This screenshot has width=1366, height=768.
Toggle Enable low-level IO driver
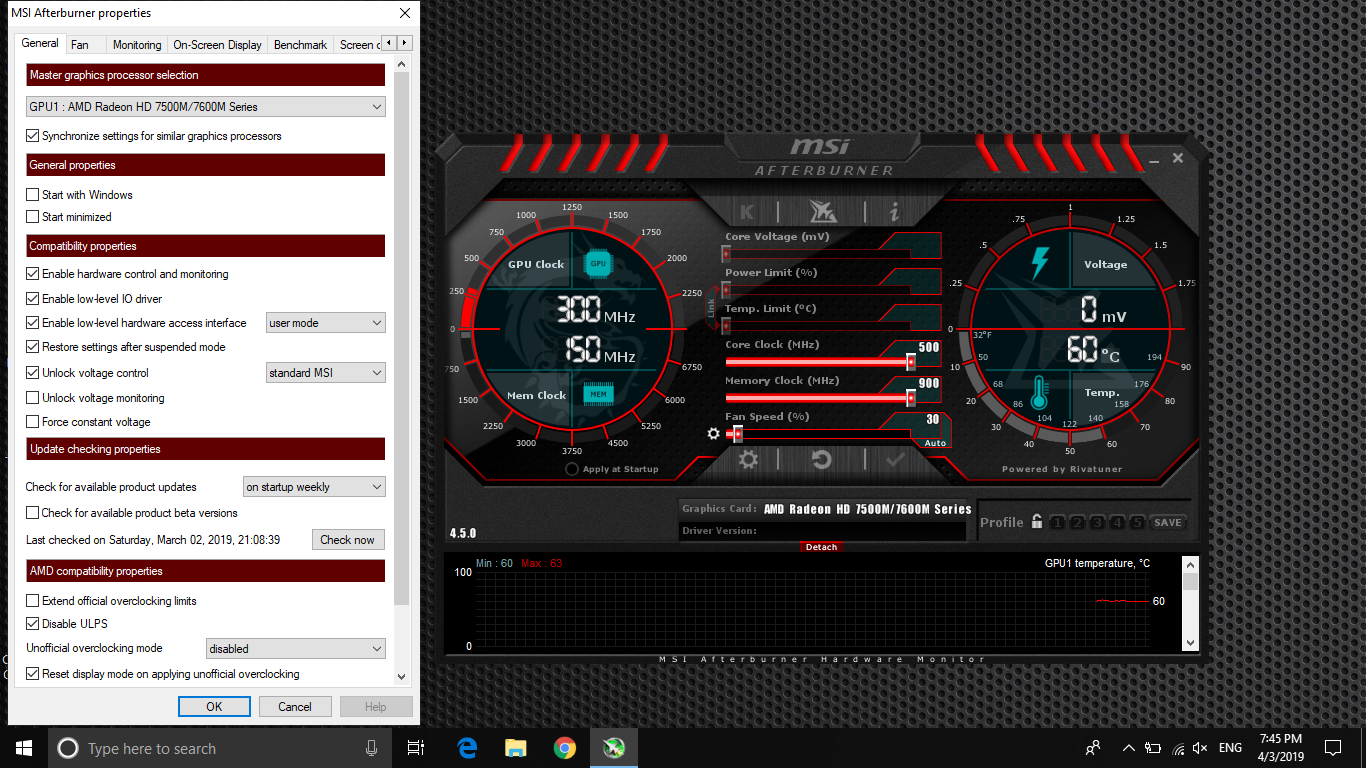tap(33, 299)
